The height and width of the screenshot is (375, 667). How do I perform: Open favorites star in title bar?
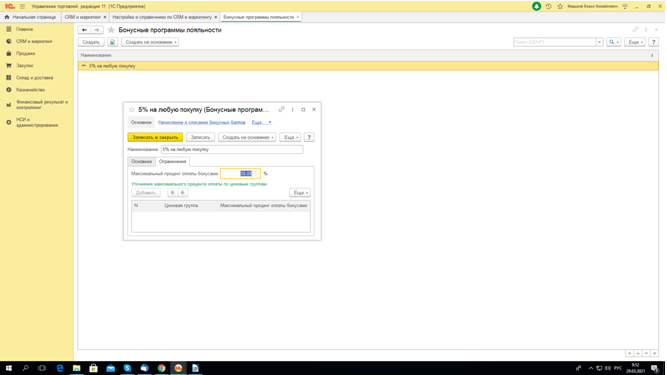pos(560,6)
